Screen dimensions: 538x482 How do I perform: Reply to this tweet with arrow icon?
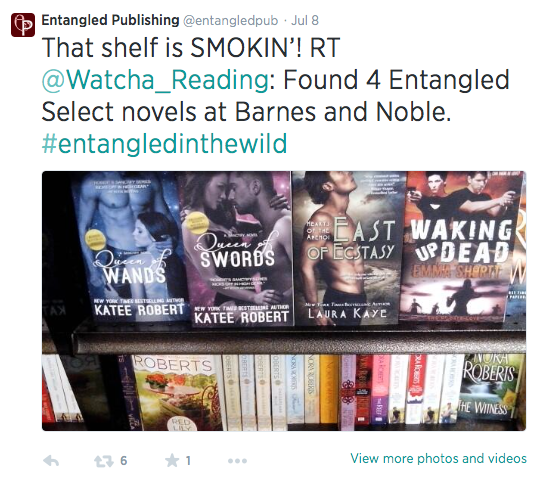pos(51,461)
